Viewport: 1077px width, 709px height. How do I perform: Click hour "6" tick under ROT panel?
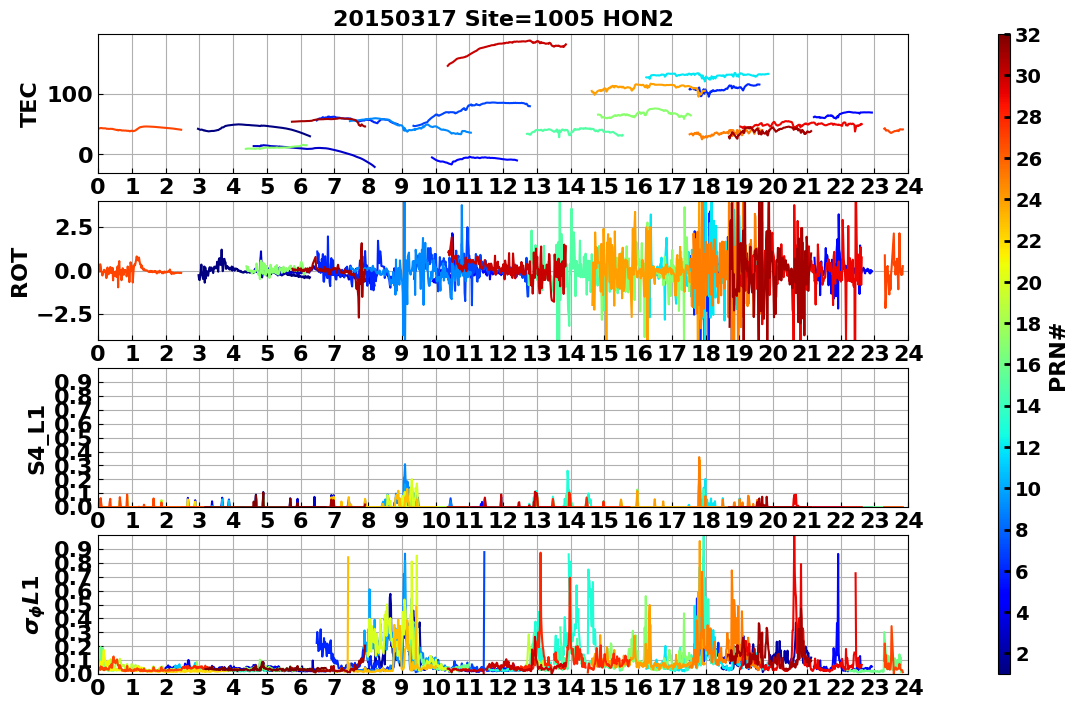tap(301, 353)
